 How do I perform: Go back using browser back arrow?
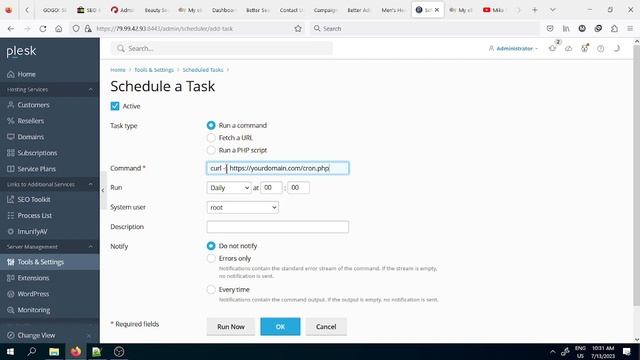point(11,29)
